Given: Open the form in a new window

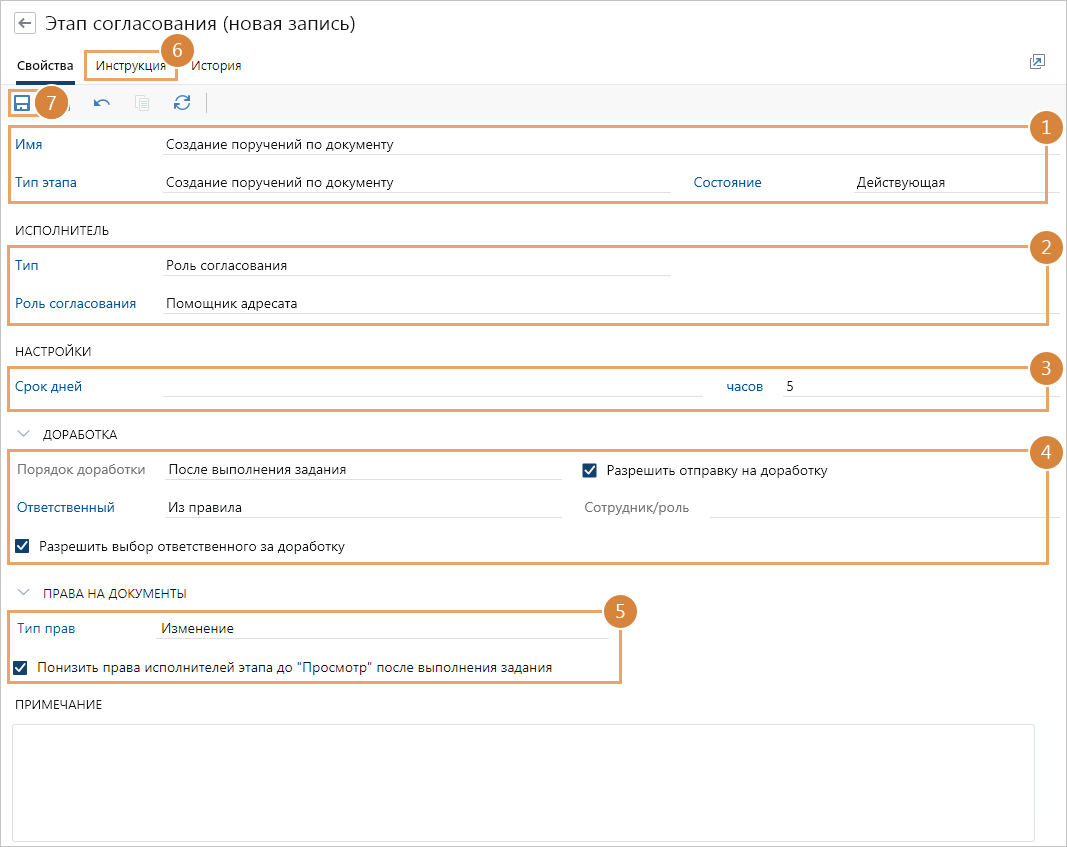Looking at the screenshot, I should point(1037,62).
